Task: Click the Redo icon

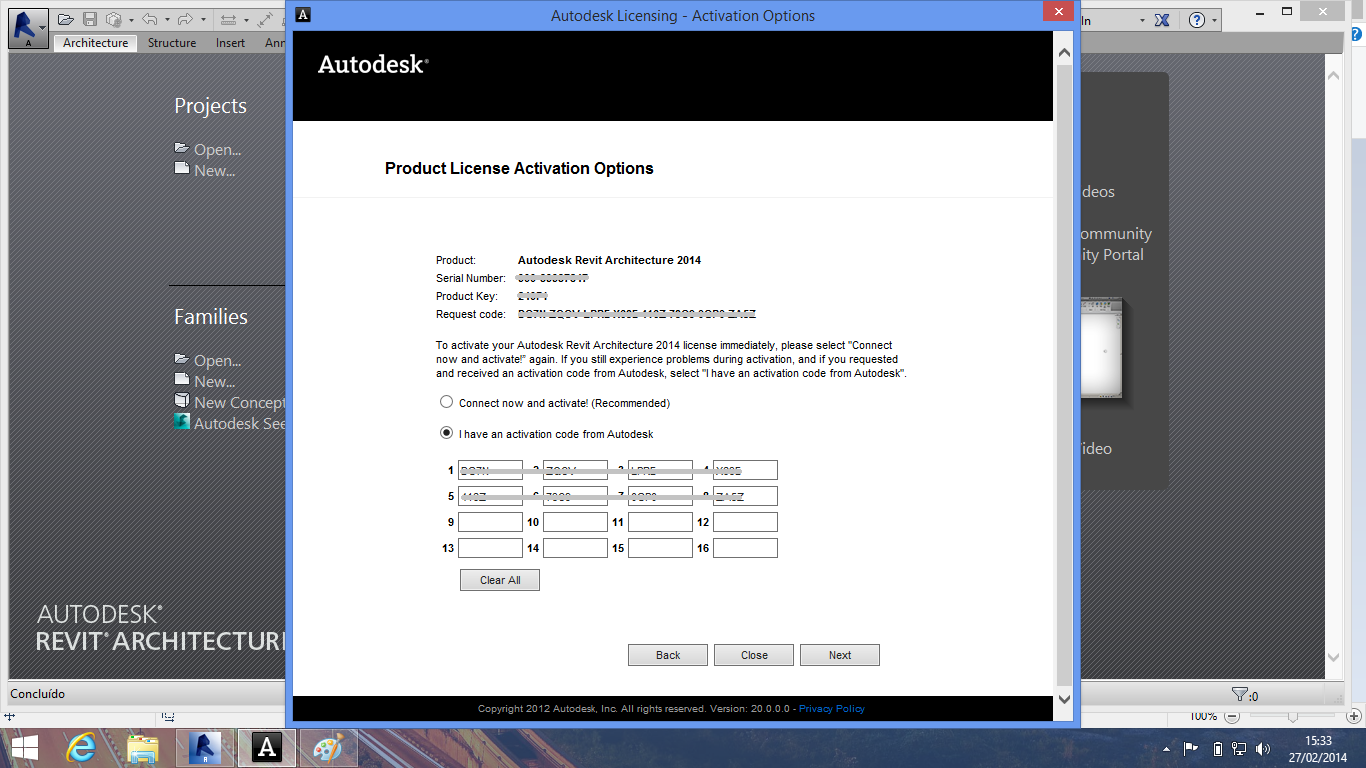Action: (186, 18)
